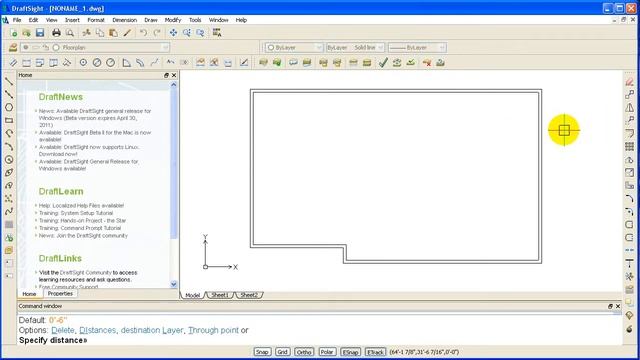Click the green checkmark toolbar icon
The image size is (640, 360).
tap(383, 62)
